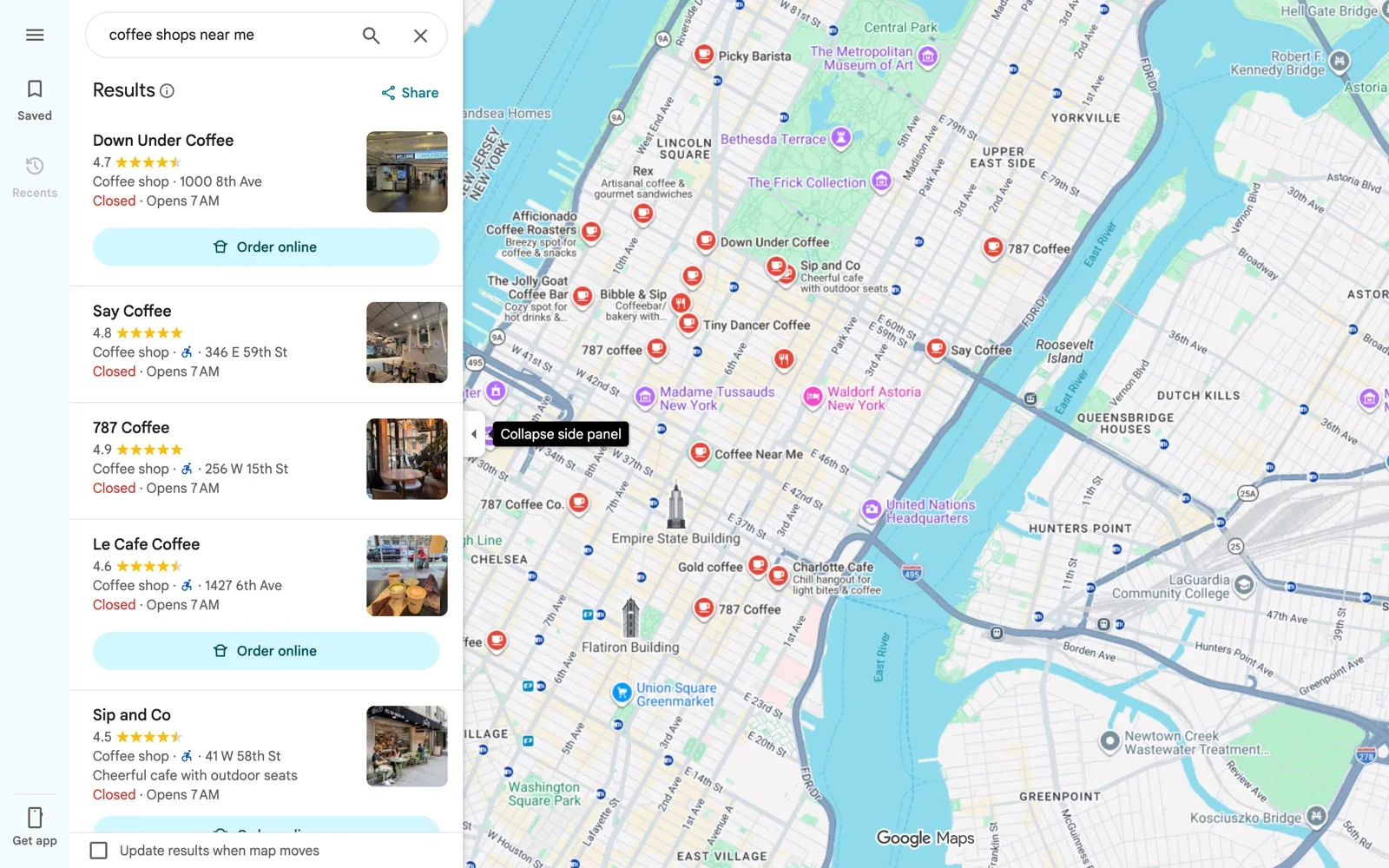Click the Afficionado Coffee Roasters pin

tap(591, 232)
